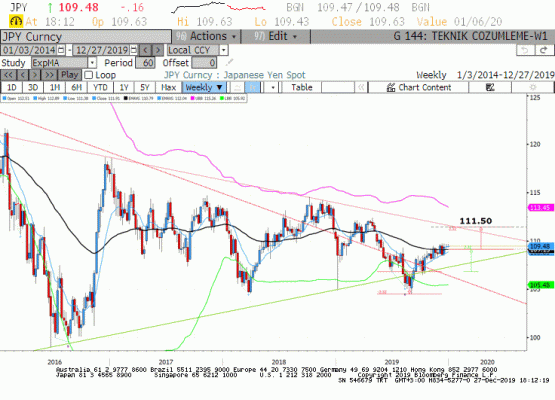Enable the Loop checkbox
555x400 pixels.
(x=89, y=75)
